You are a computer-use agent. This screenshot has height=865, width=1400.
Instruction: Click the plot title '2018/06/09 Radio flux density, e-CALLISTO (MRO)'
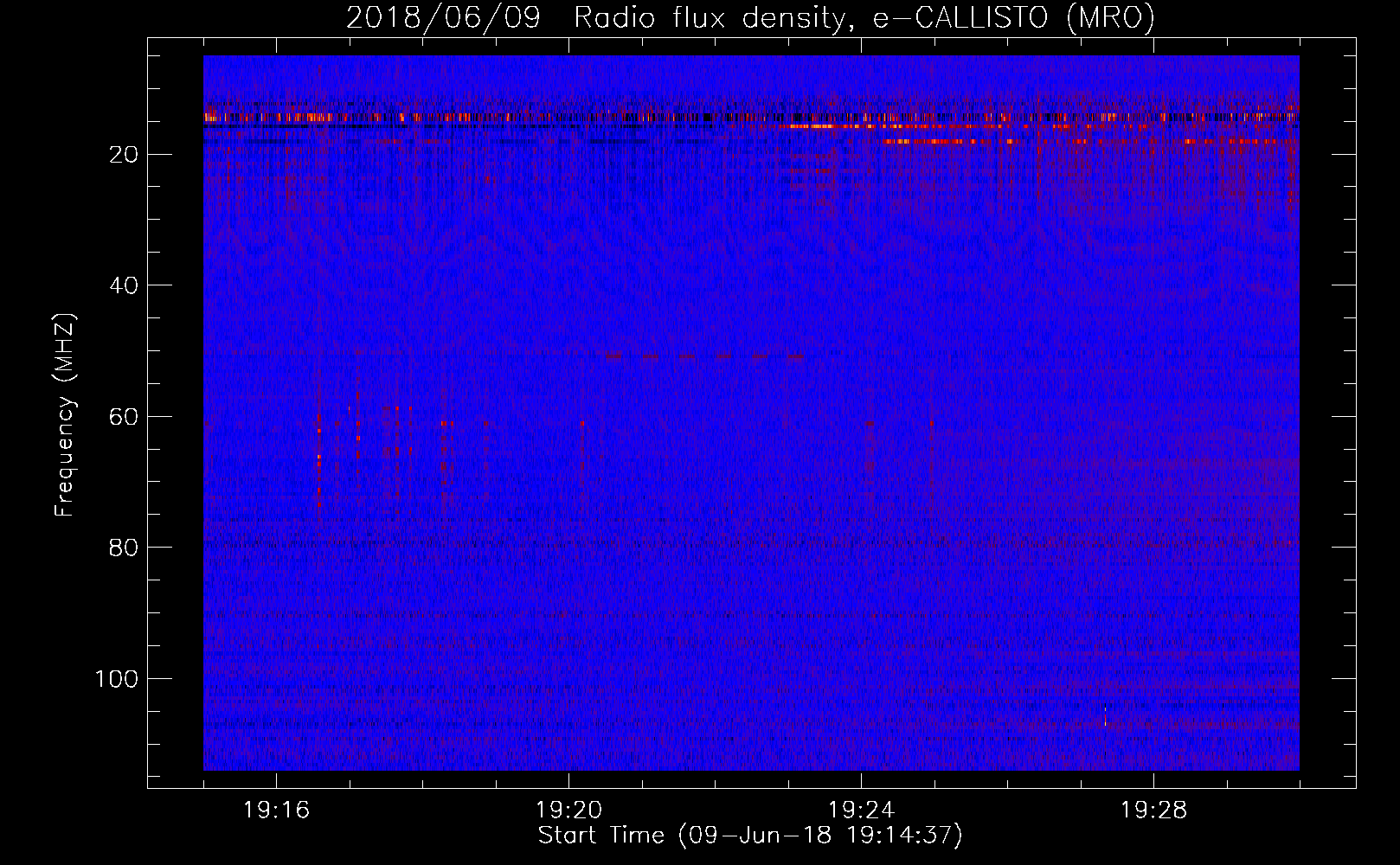click(x=750, y=17)
